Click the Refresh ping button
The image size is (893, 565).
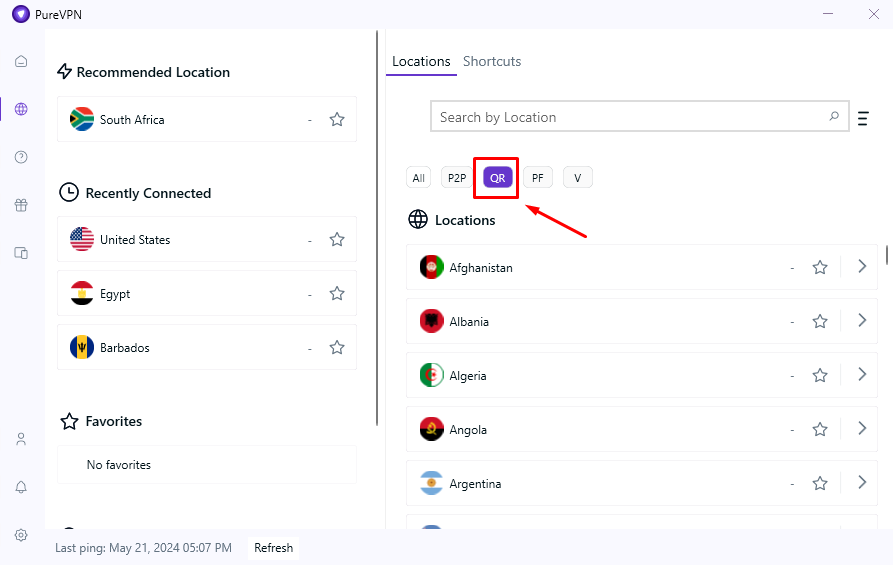273,548
